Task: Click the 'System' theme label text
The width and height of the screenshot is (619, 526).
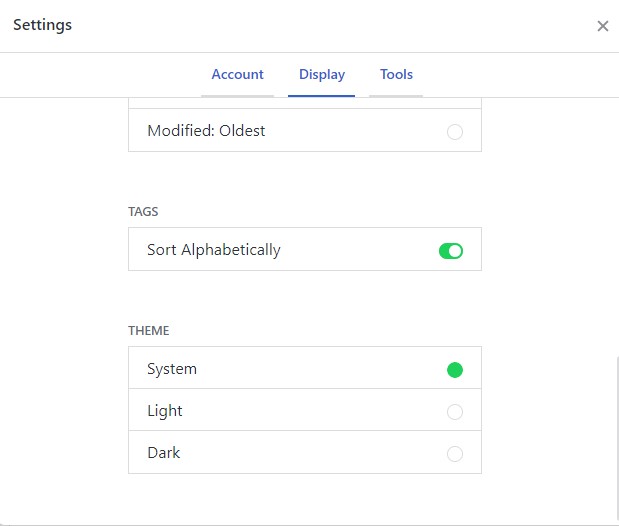Action: pos(172,369)
